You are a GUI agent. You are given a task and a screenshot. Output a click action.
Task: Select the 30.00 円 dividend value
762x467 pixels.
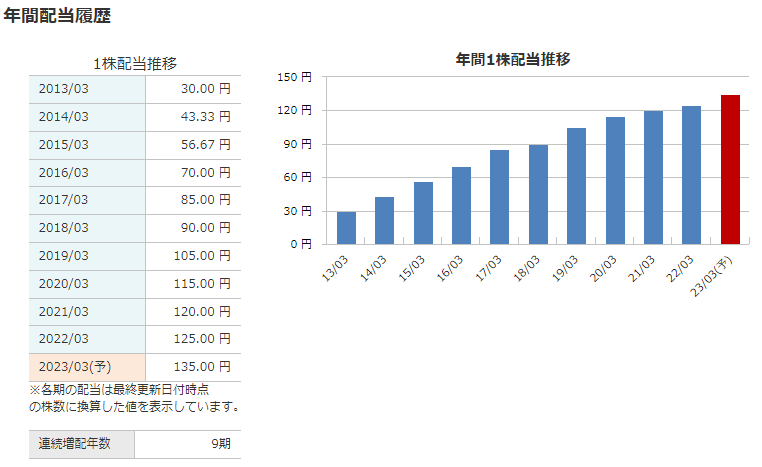click(x=206, y=89)
